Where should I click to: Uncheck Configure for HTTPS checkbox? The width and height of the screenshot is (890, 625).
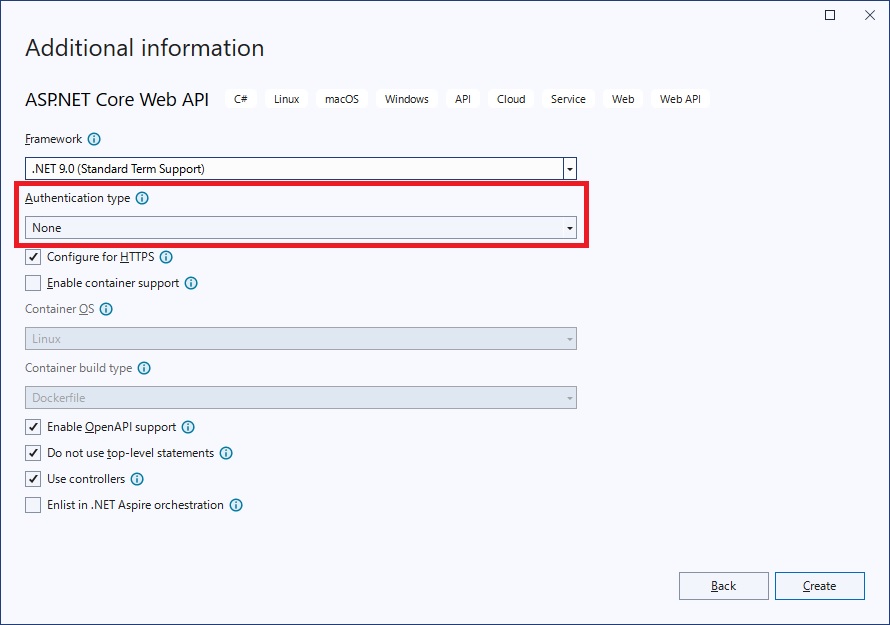pos(33,257)
